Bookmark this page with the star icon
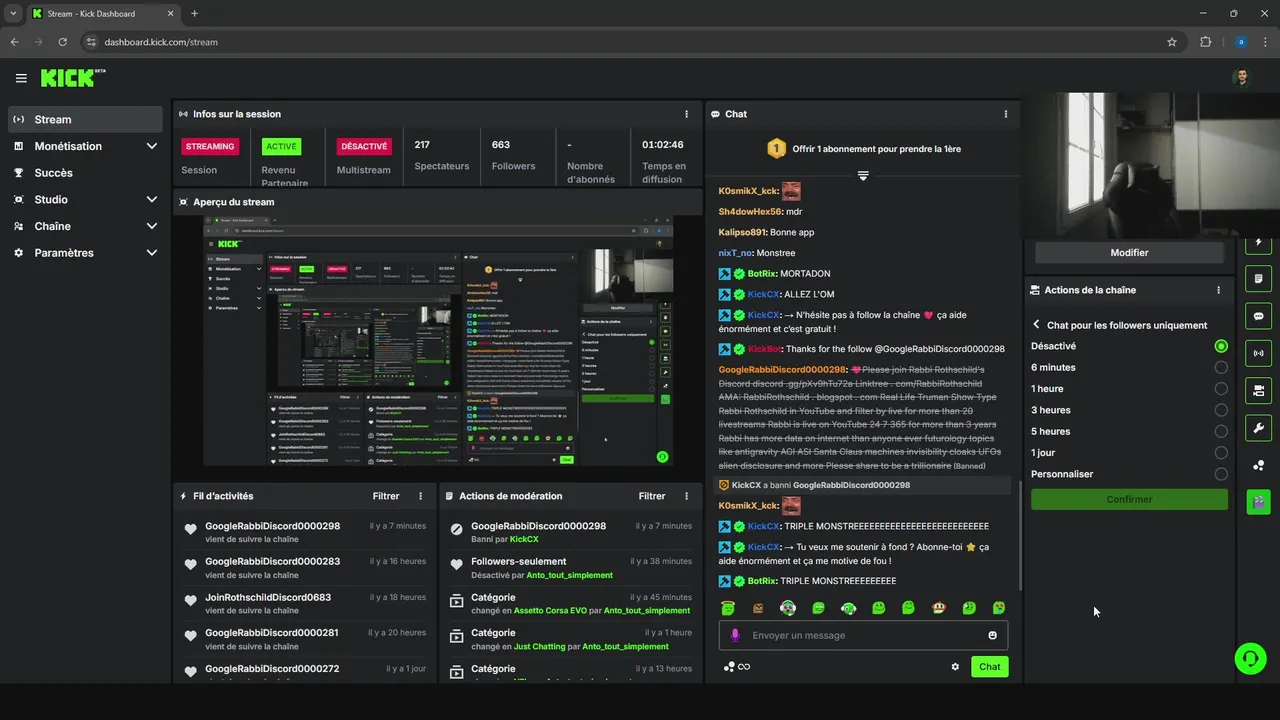The width and height of the screenshot is (1280, 720). point(1172,42)
